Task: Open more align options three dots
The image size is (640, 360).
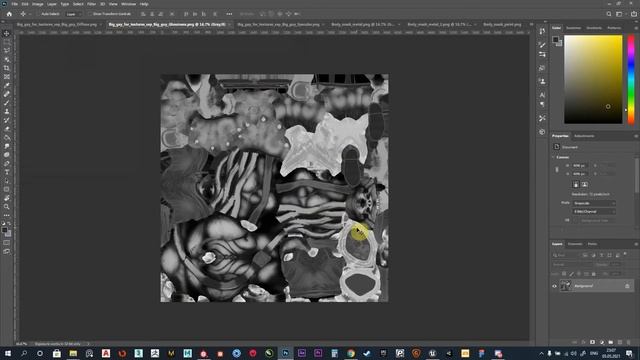Action: coord(229,14)
